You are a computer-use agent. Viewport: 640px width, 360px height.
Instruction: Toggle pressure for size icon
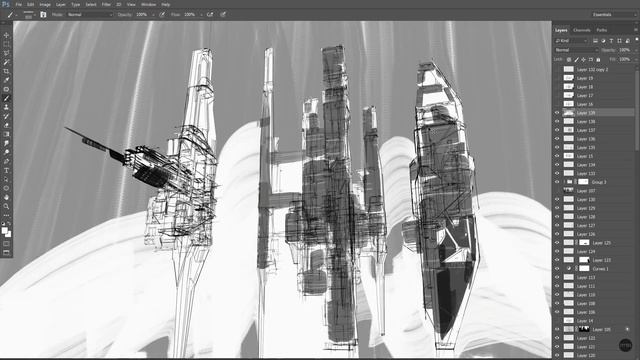pos(223,15)
